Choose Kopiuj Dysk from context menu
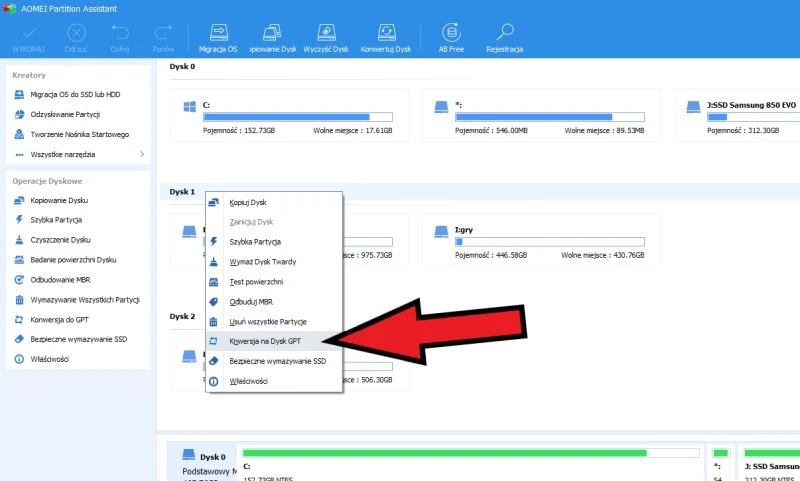Viewport: 800px width, 481px height. click(247, 202)
